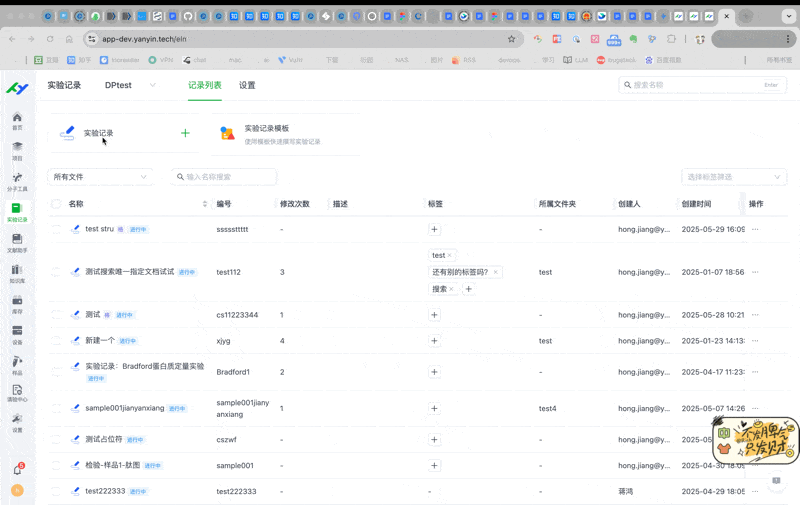Screen dimensions: 800x505
Task: Check the 新建一个 row checkbox
Action: click(x=56, y=341)
